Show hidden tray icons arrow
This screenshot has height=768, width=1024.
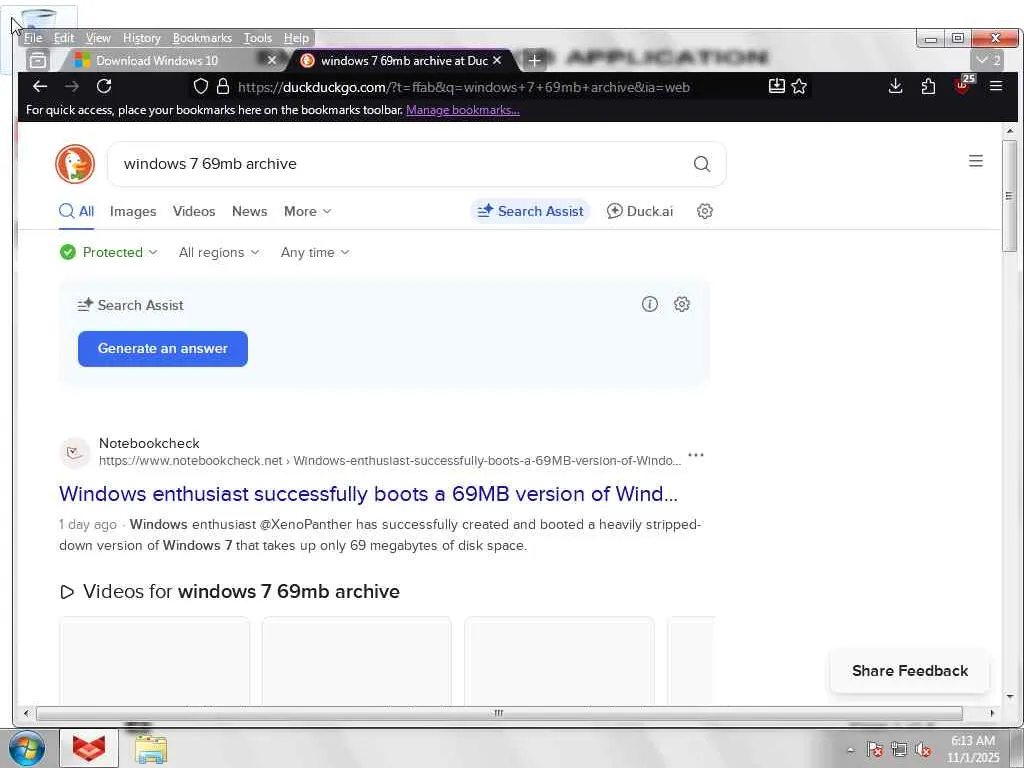(851, 750)
